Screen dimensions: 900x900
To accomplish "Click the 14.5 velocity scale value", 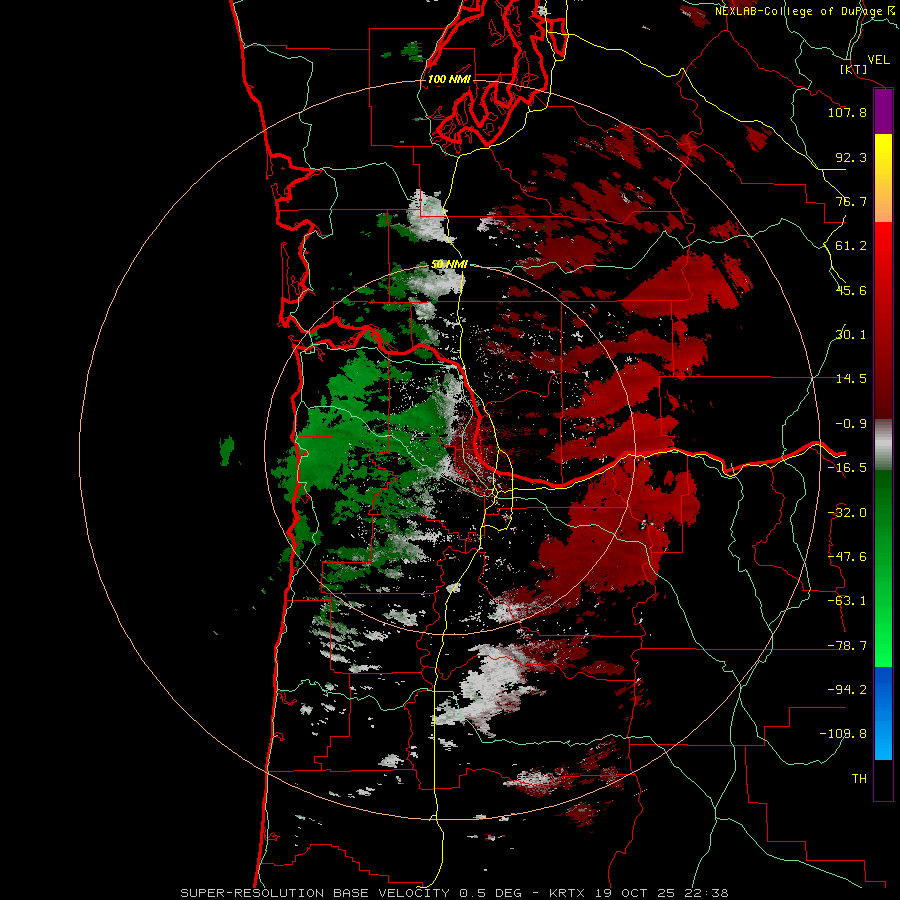I will [x=851, y=379].
